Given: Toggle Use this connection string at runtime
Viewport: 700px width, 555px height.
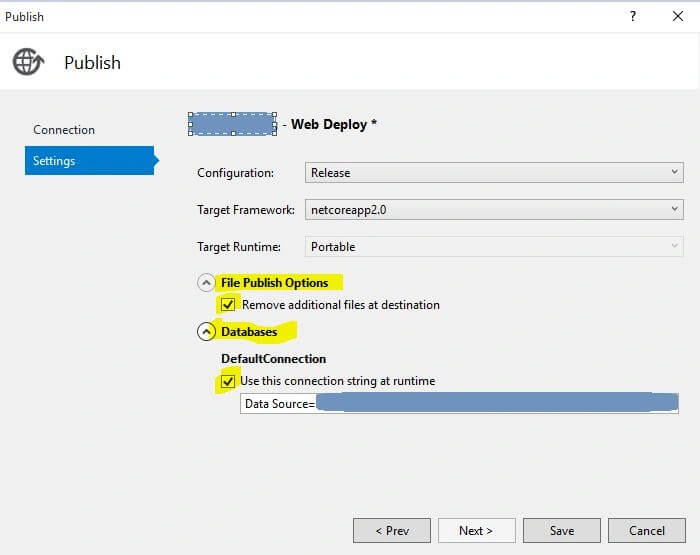Looking at the screenshot, I should [x=228, y=381].
